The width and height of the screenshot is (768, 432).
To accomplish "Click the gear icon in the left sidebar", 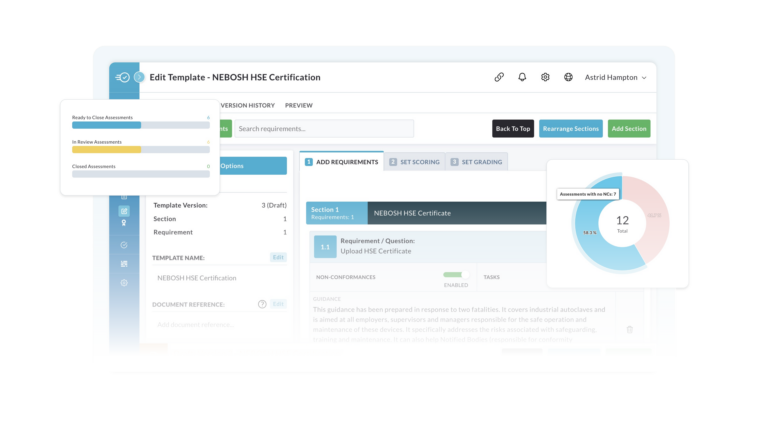I will pos(124,283).
